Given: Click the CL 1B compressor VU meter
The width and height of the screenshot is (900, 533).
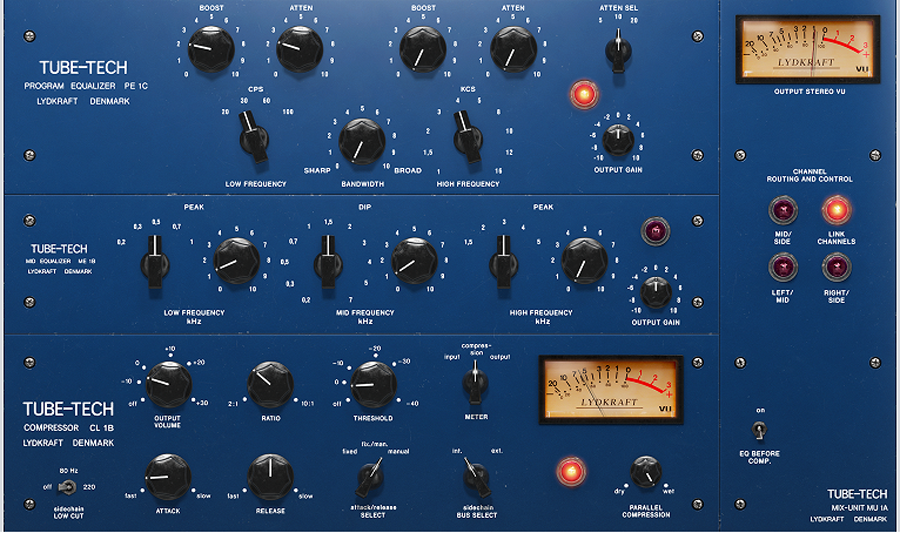Looking at the screenshot, I should [611, 390].
